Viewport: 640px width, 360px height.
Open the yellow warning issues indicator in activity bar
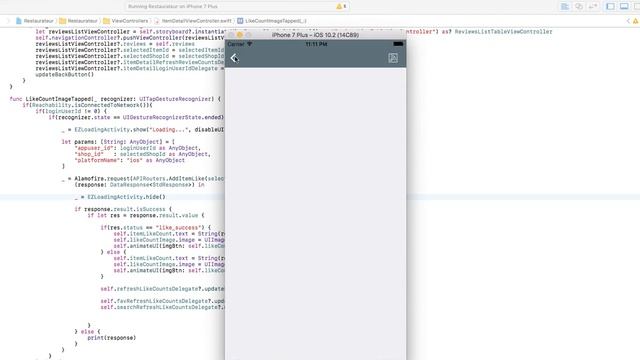341,7
